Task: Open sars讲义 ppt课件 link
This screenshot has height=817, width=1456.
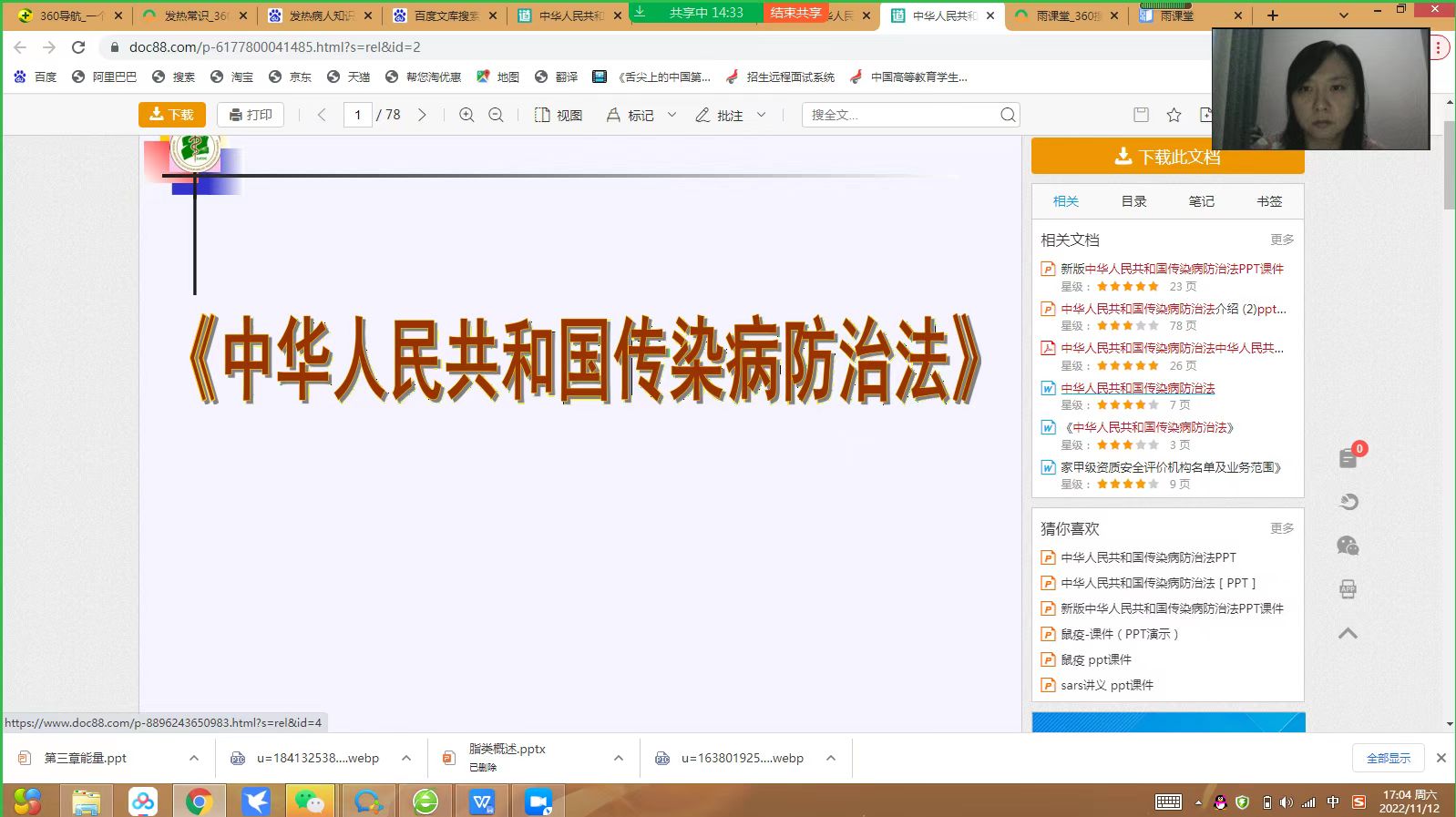Action: click(1107, 685)
